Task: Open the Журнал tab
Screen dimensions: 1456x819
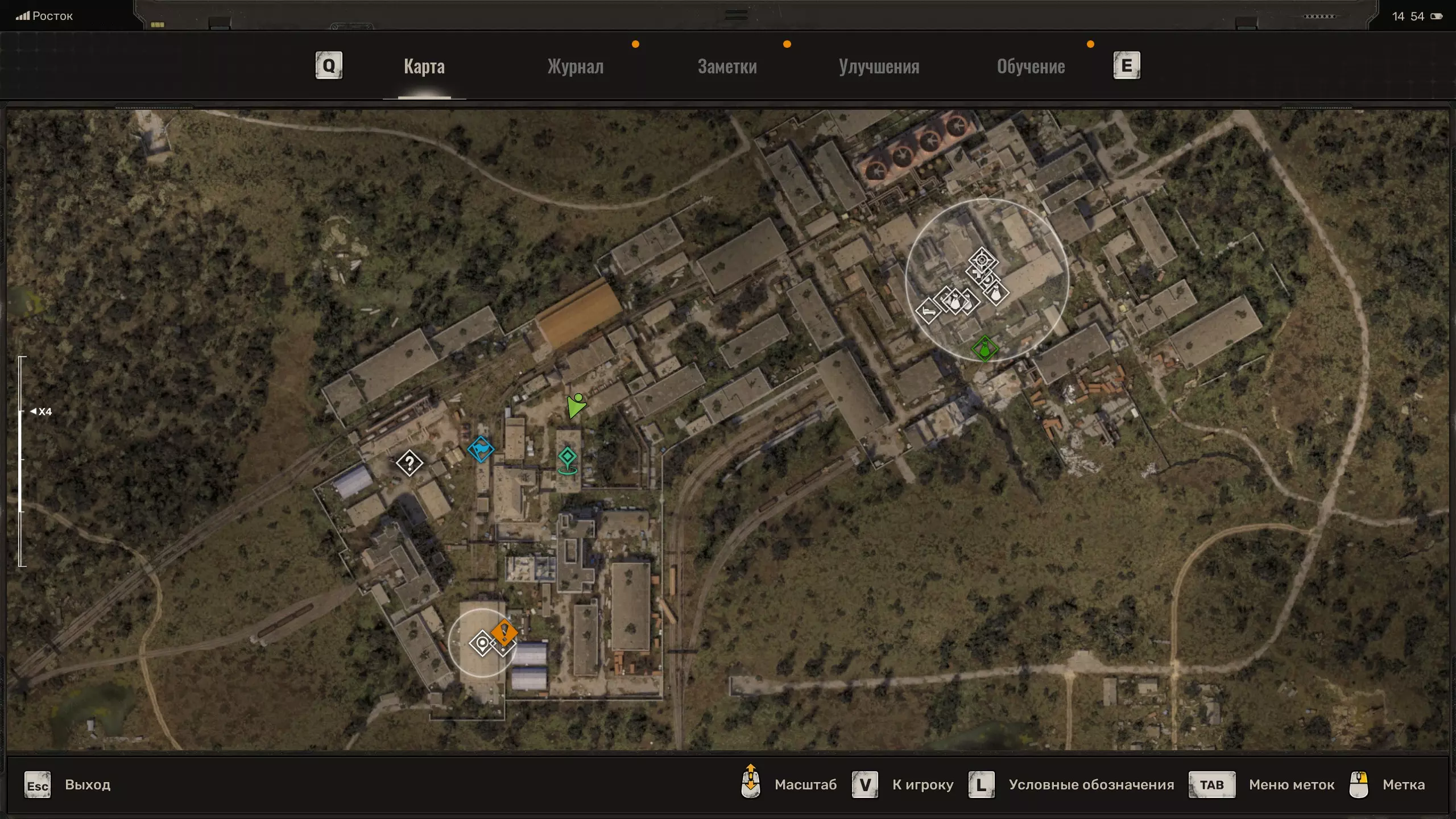Action: tap(575, 67)
